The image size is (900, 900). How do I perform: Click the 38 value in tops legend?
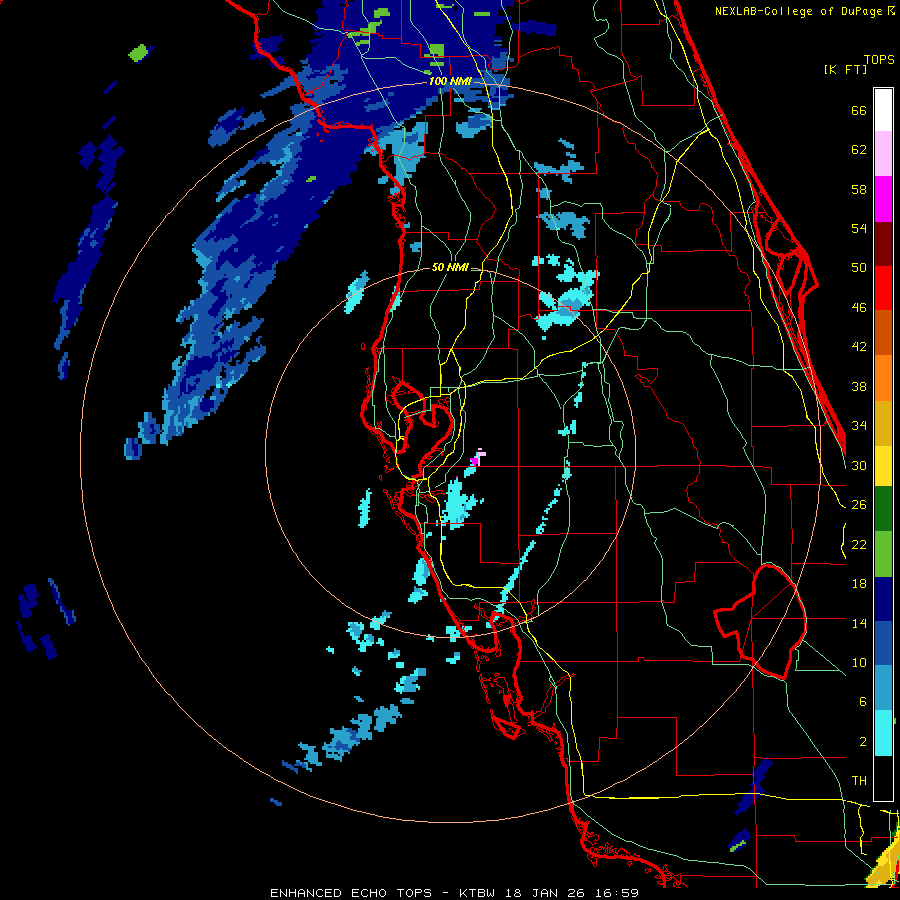pos(859,386)
